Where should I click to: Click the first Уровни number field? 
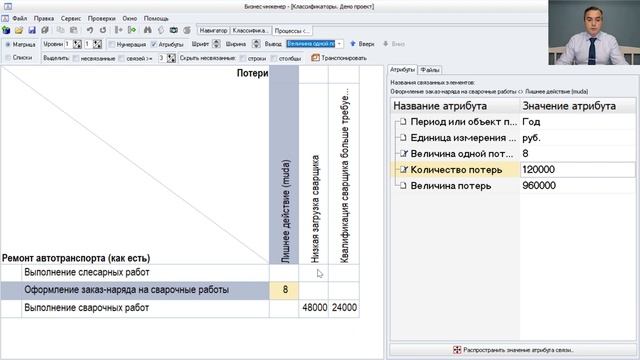(x=68, y=44)
